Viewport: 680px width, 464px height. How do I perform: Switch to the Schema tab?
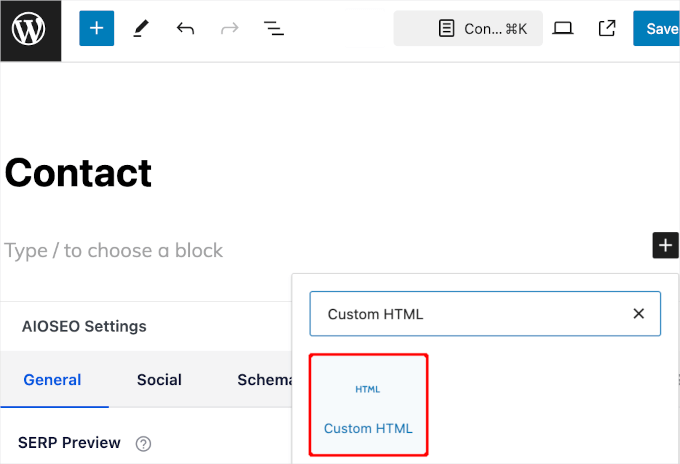[264, 380]
